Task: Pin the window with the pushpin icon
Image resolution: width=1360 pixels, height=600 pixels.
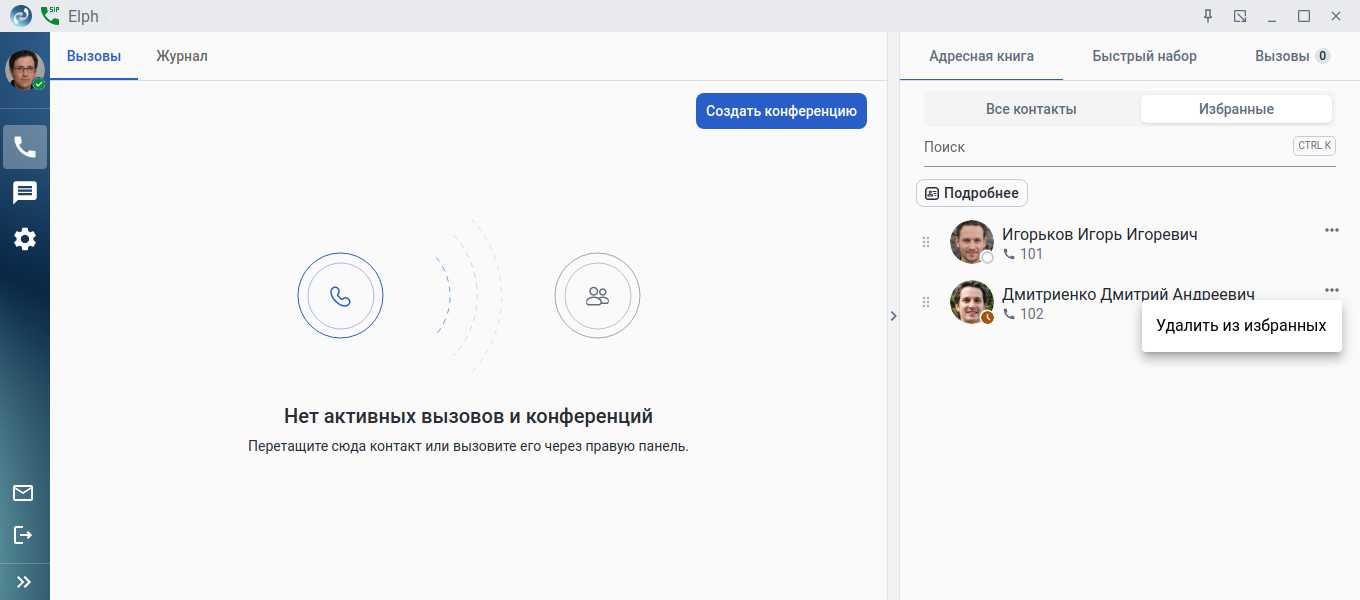Action: tap(1208, 16)
